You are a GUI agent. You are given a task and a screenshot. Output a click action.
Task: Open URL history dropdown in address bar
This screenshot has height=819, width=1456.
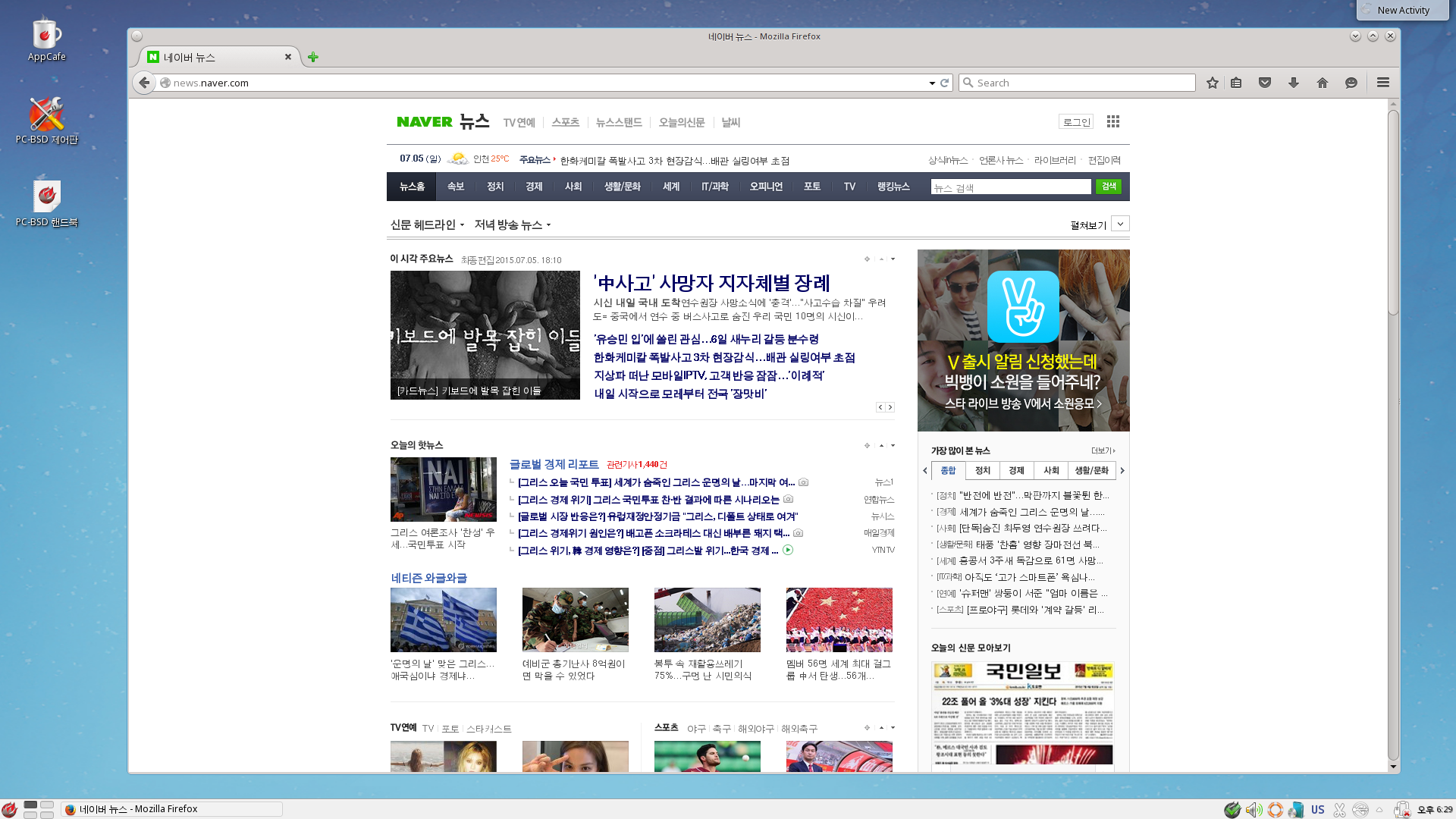pos(931,83)
